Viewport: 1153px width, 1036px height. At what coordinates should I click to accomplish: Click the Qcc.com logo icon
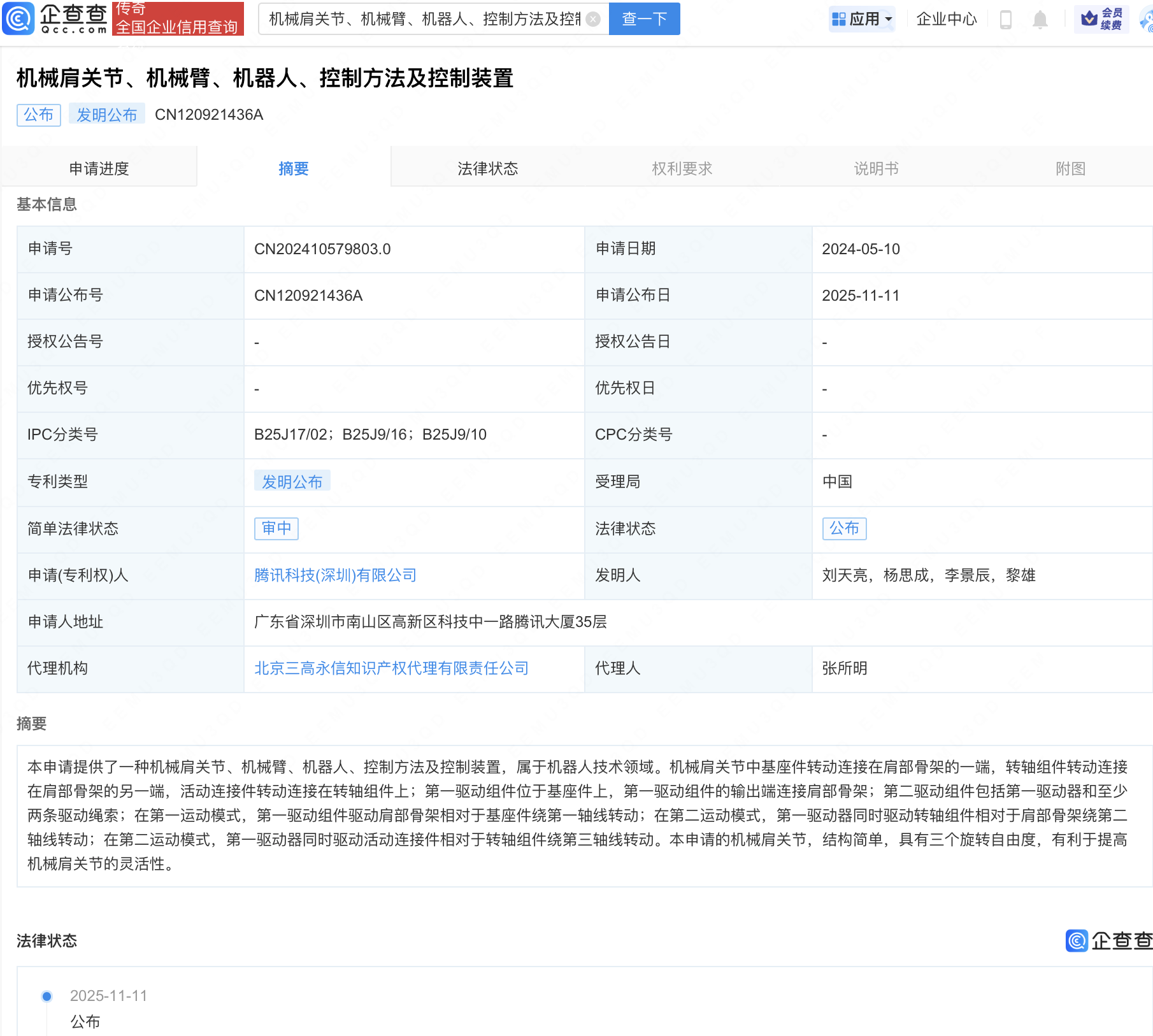19,18
